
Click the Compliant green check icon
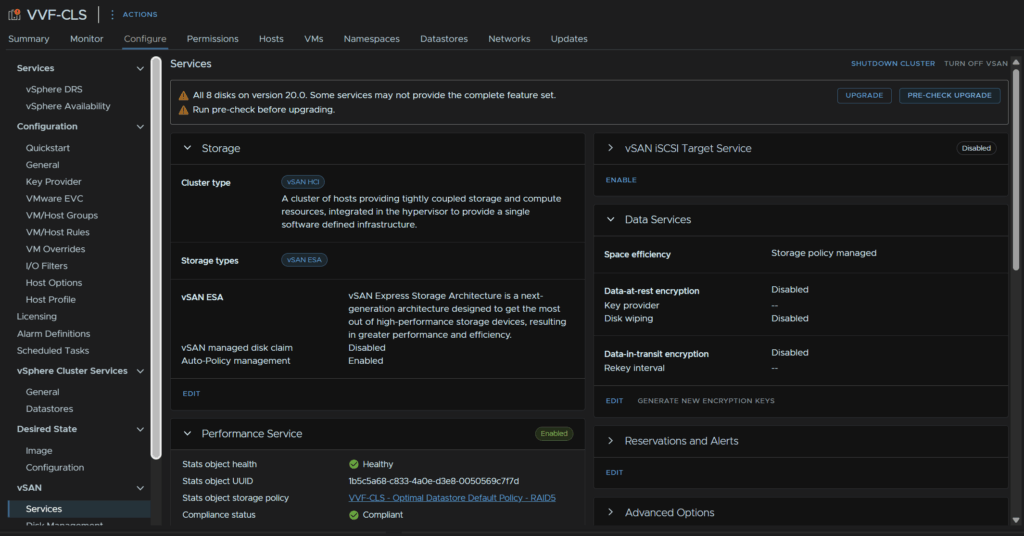pyautogui.click(x=354, y=515)
